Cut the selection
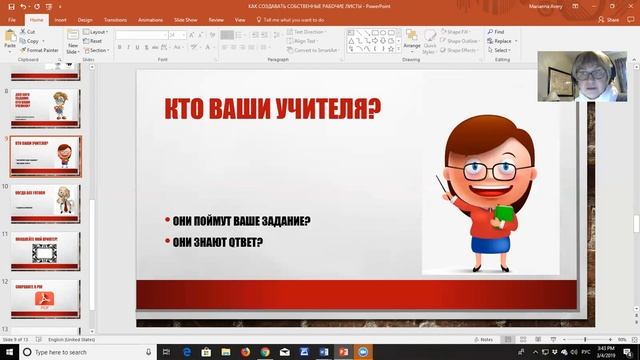This screenshot has height=360, width=640. click(27, 31)
